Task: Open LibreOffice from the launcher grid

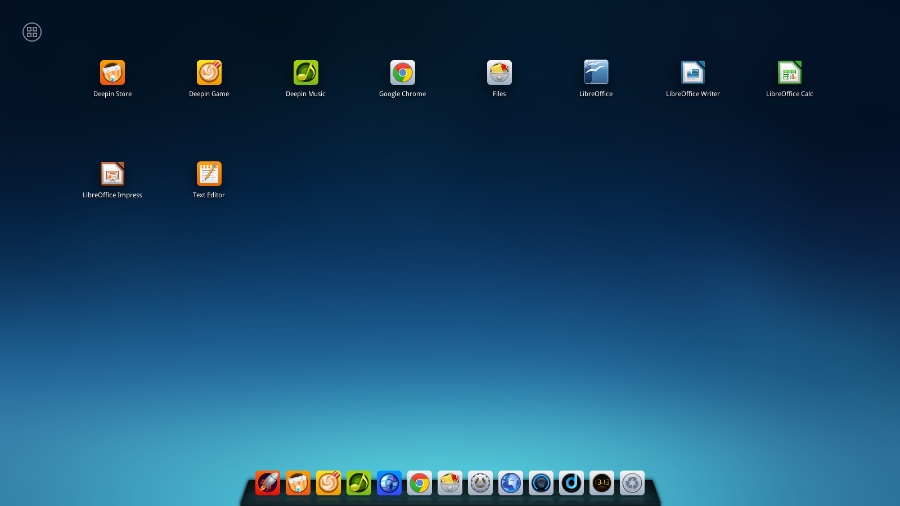Action: point(596,73)
